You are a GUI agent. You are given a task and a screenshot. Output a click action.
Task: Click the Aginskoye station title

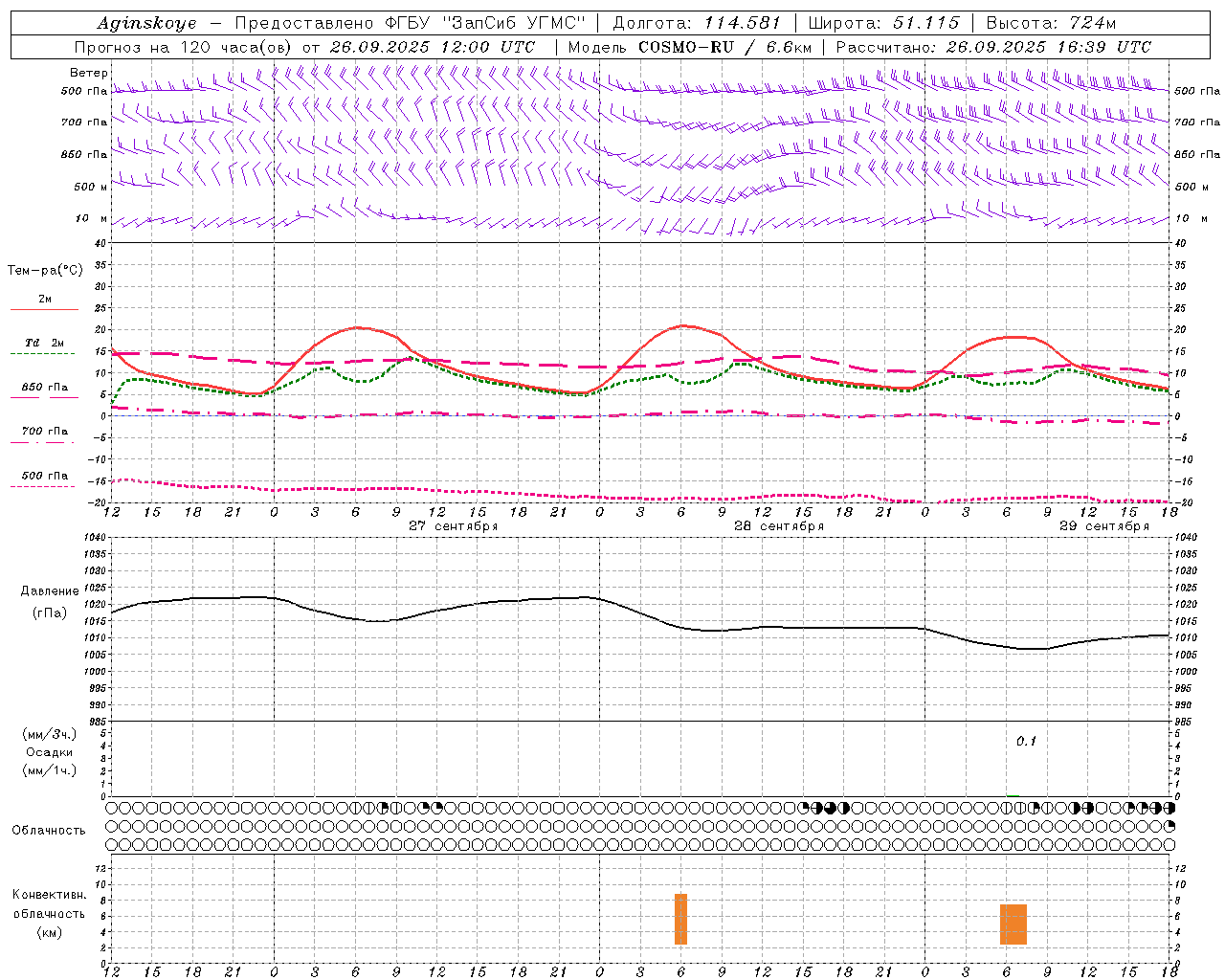(146, 24)
